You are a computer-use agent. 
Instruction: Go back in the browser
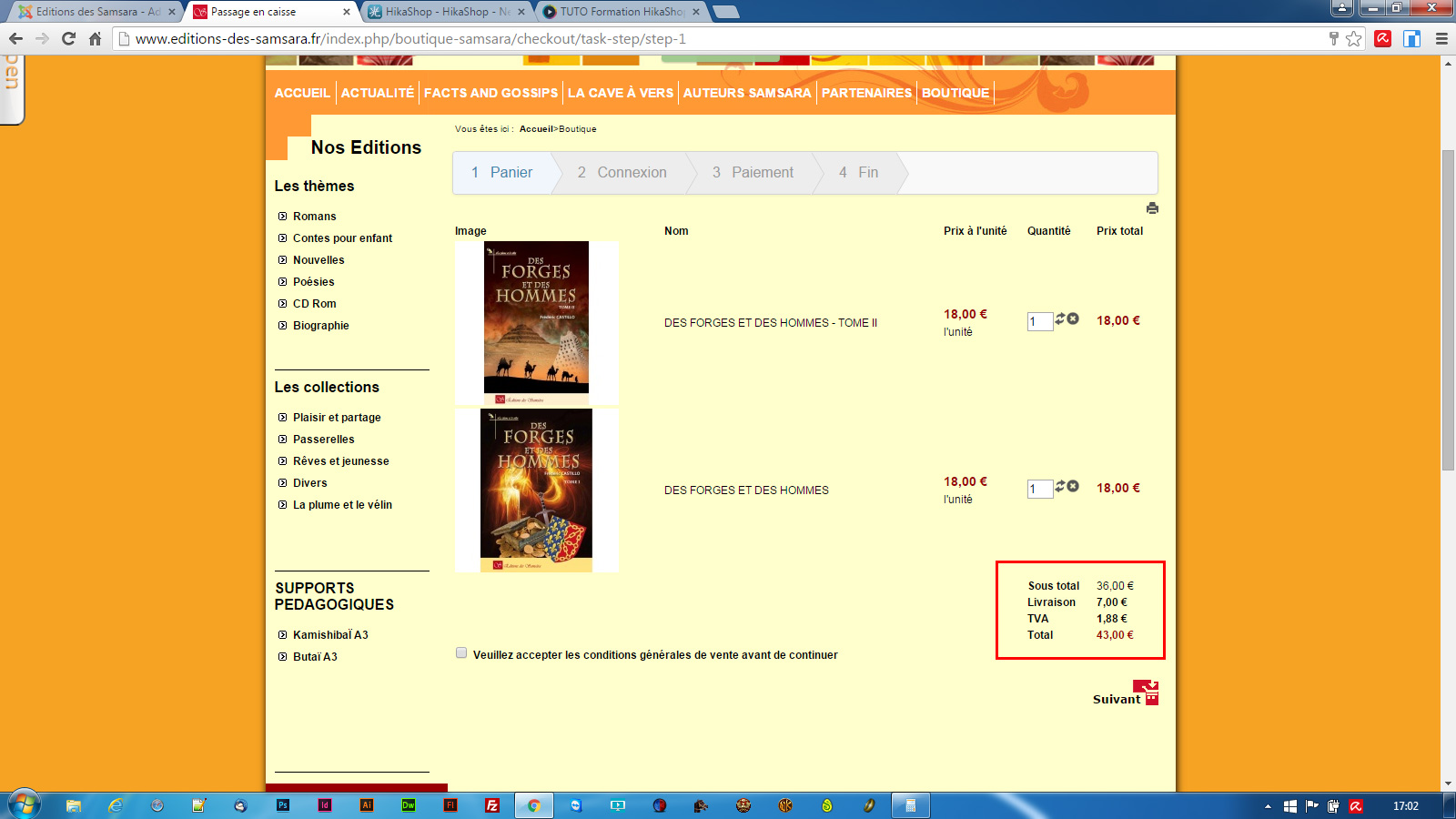(x=15, y=38)
